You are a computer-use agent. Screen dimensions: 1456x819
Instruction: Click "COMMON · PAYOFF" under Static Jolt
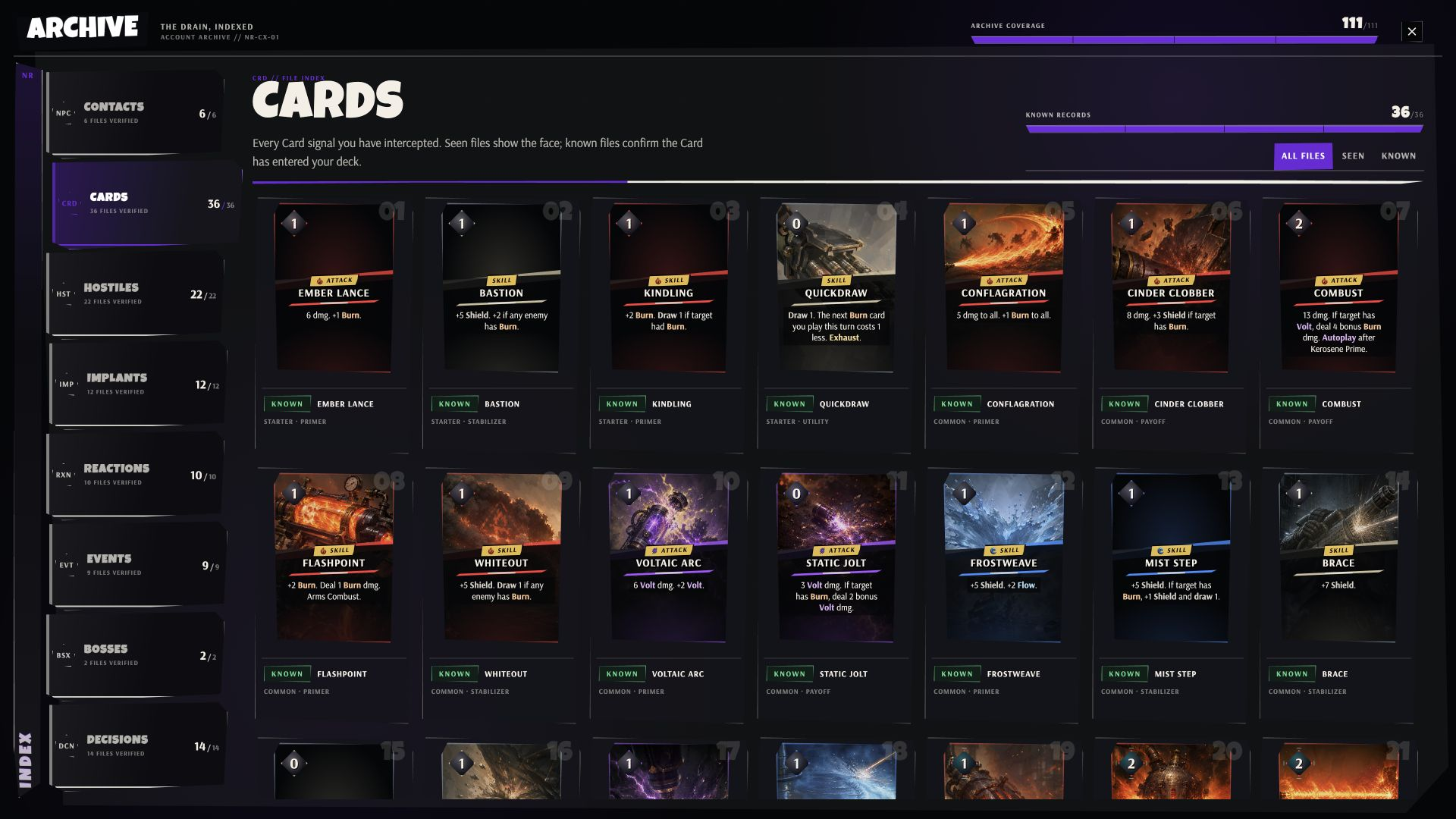click(798, 692)
